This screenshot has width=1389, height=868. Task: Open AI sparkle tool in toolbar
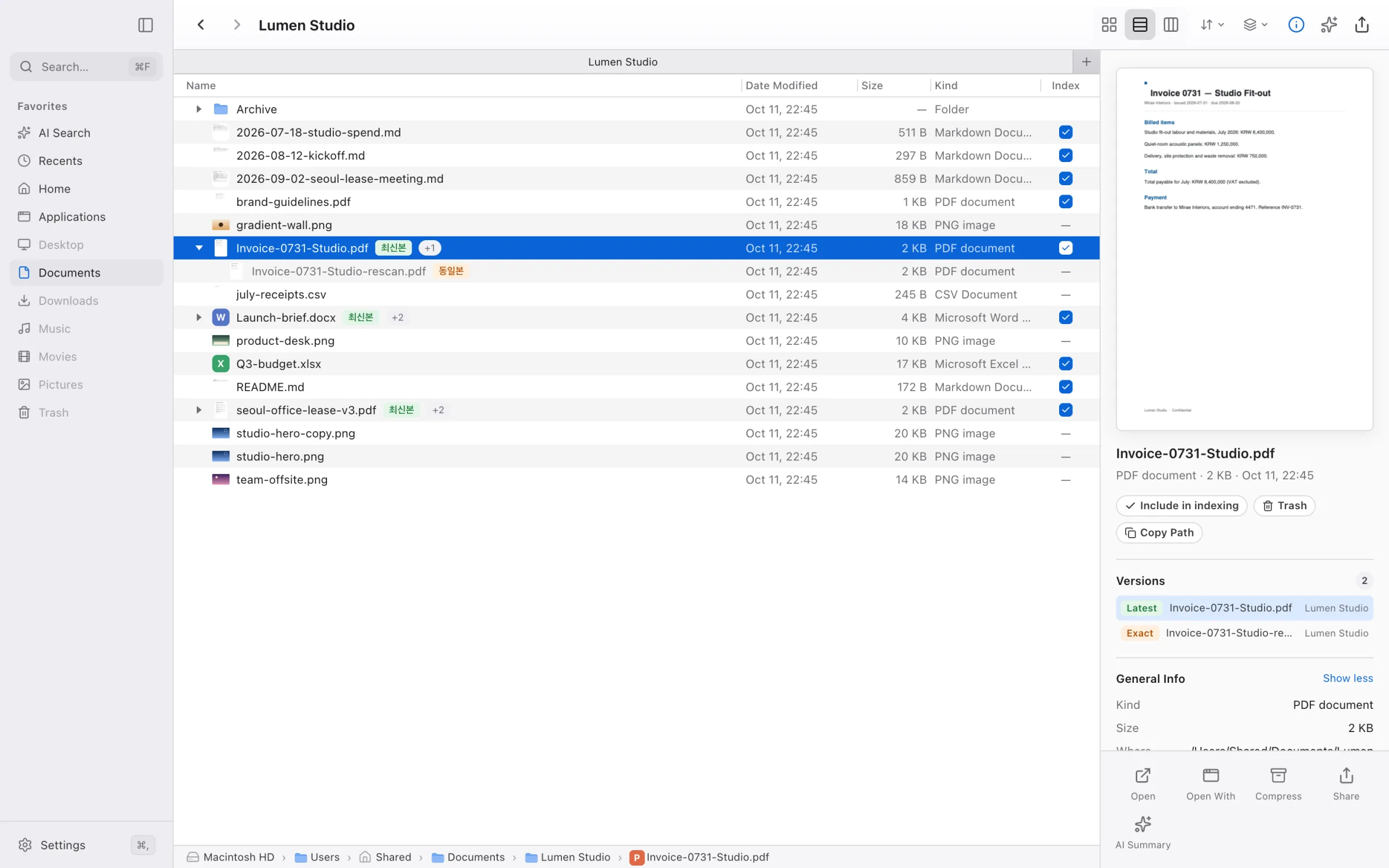click(x=1329, y=25)
